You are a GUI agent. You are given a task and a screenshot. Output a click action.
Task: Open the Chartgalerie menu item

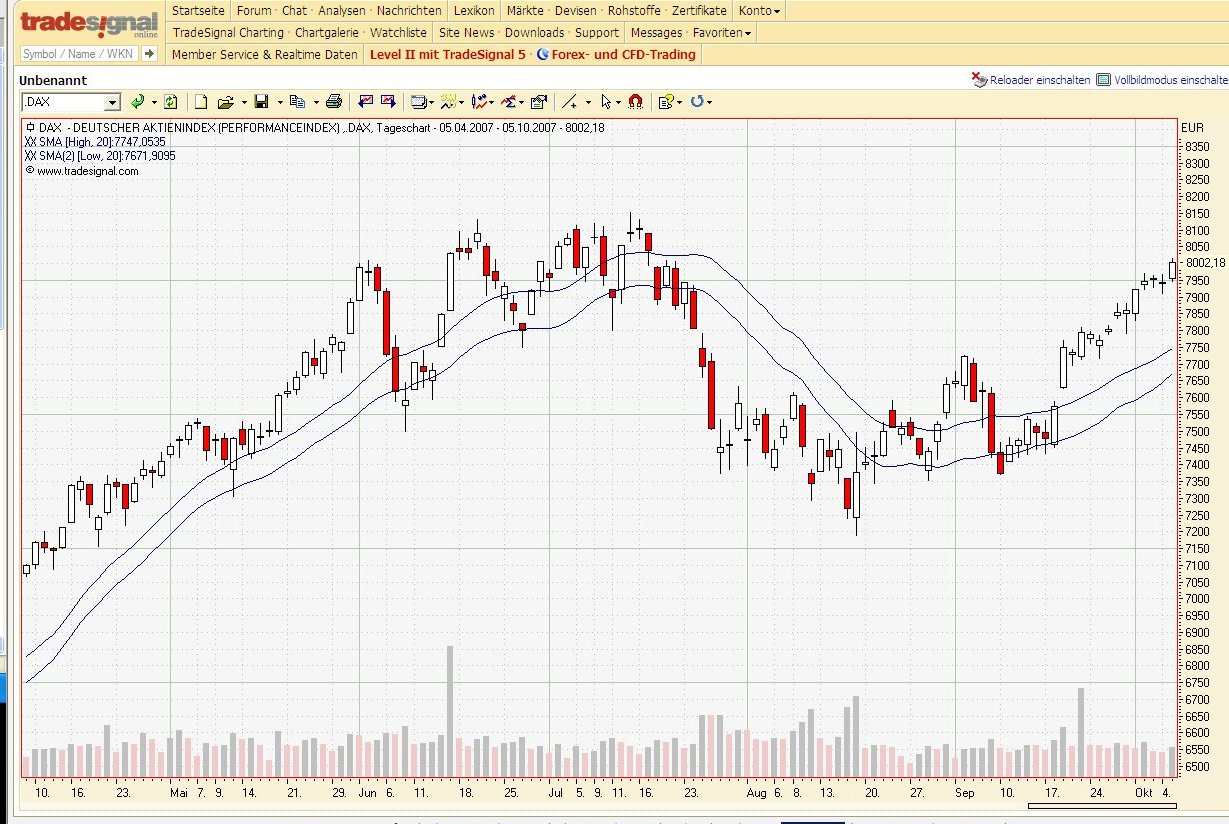click(x=326, y=32)
